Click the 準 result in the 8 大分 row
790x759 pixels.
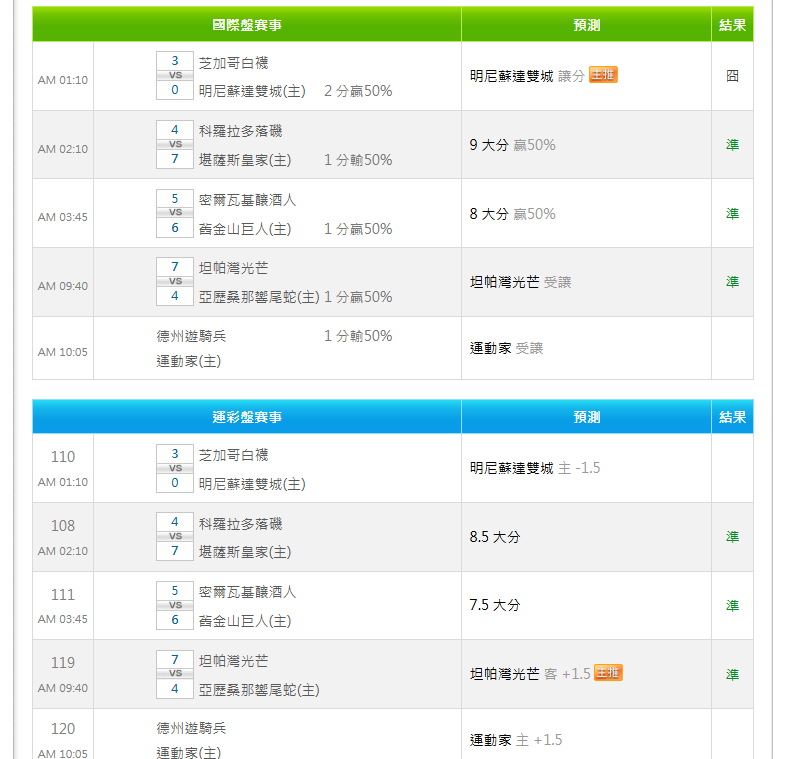coord(732,214)
